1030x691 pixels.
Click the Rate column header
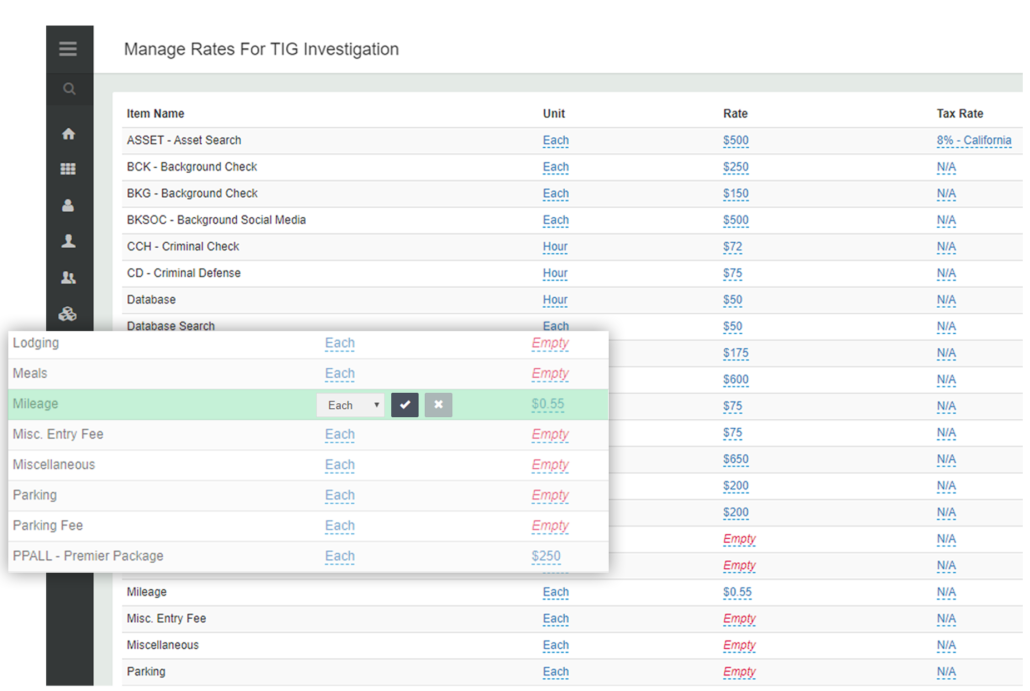click(x=735, y=114)
